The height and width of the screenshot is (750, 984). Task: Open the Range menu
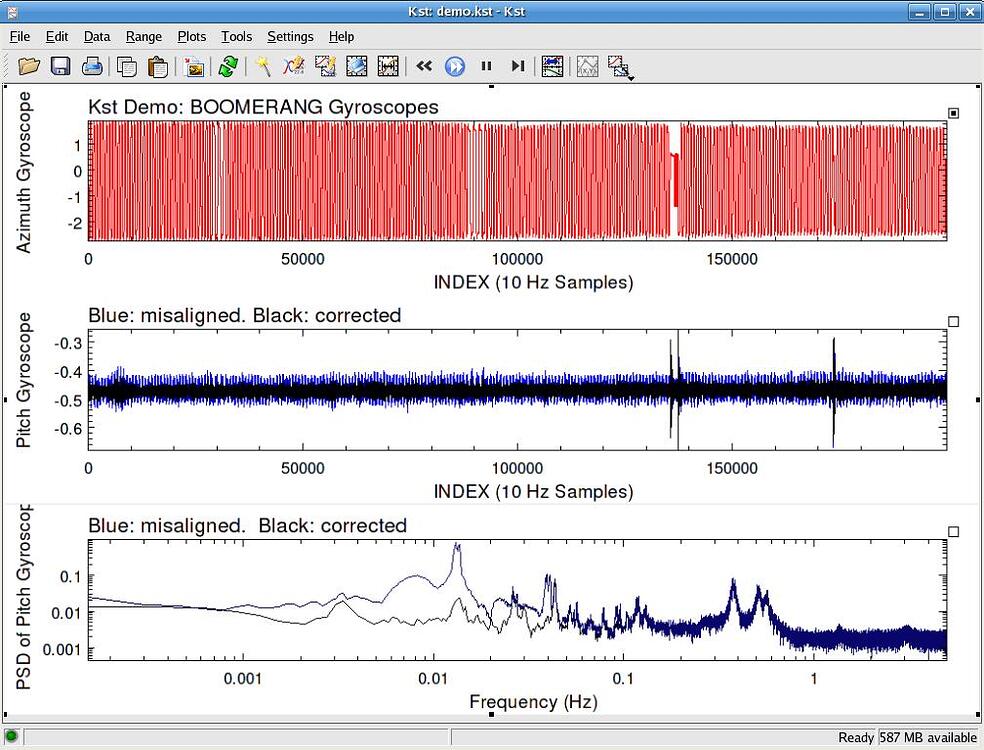click(x=143, y=36)
